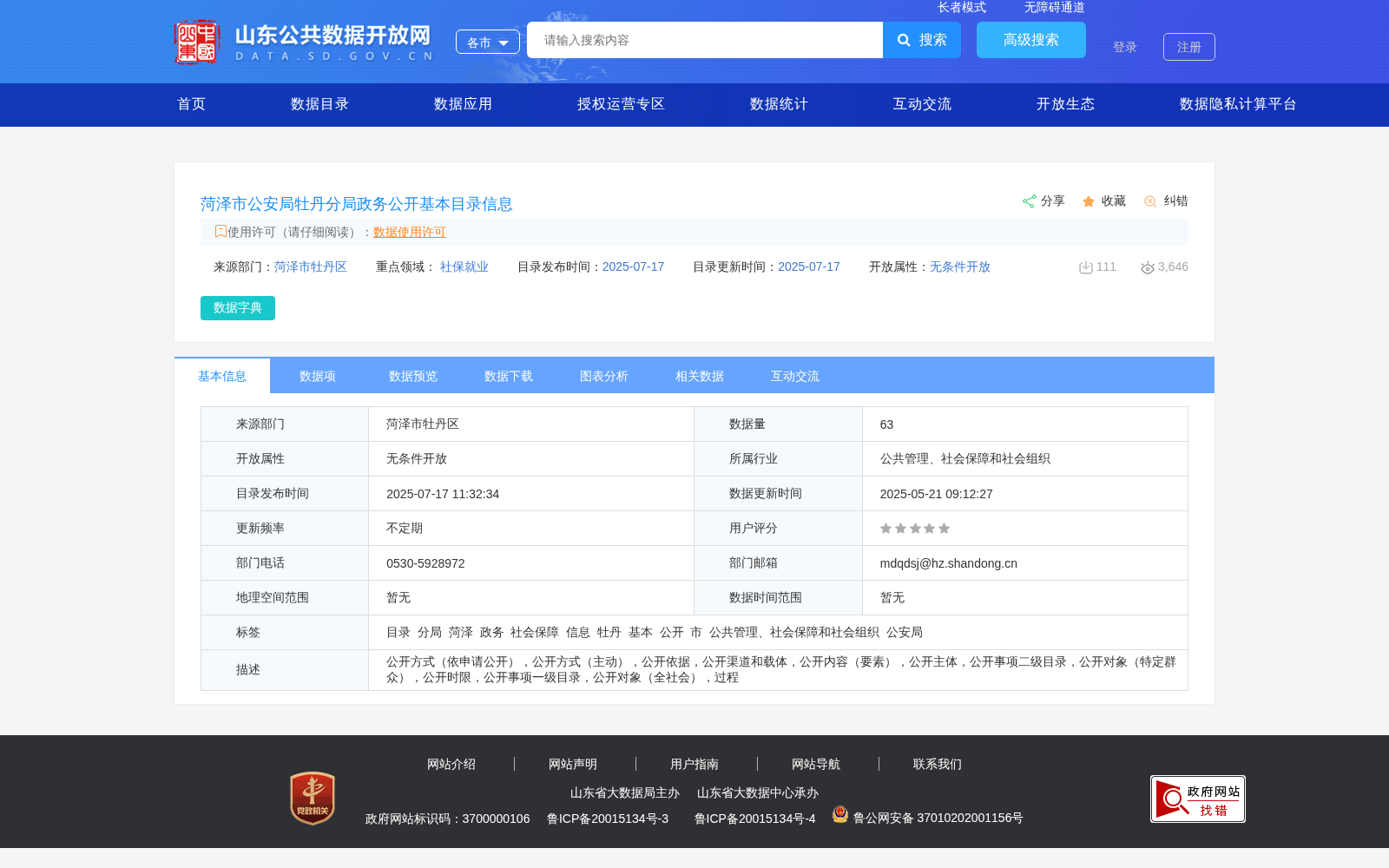Click the 搜索 search button
Image resolution: width=1389 pixels, height=868 pixels.
pyautogui.click(x=922, y=40)
